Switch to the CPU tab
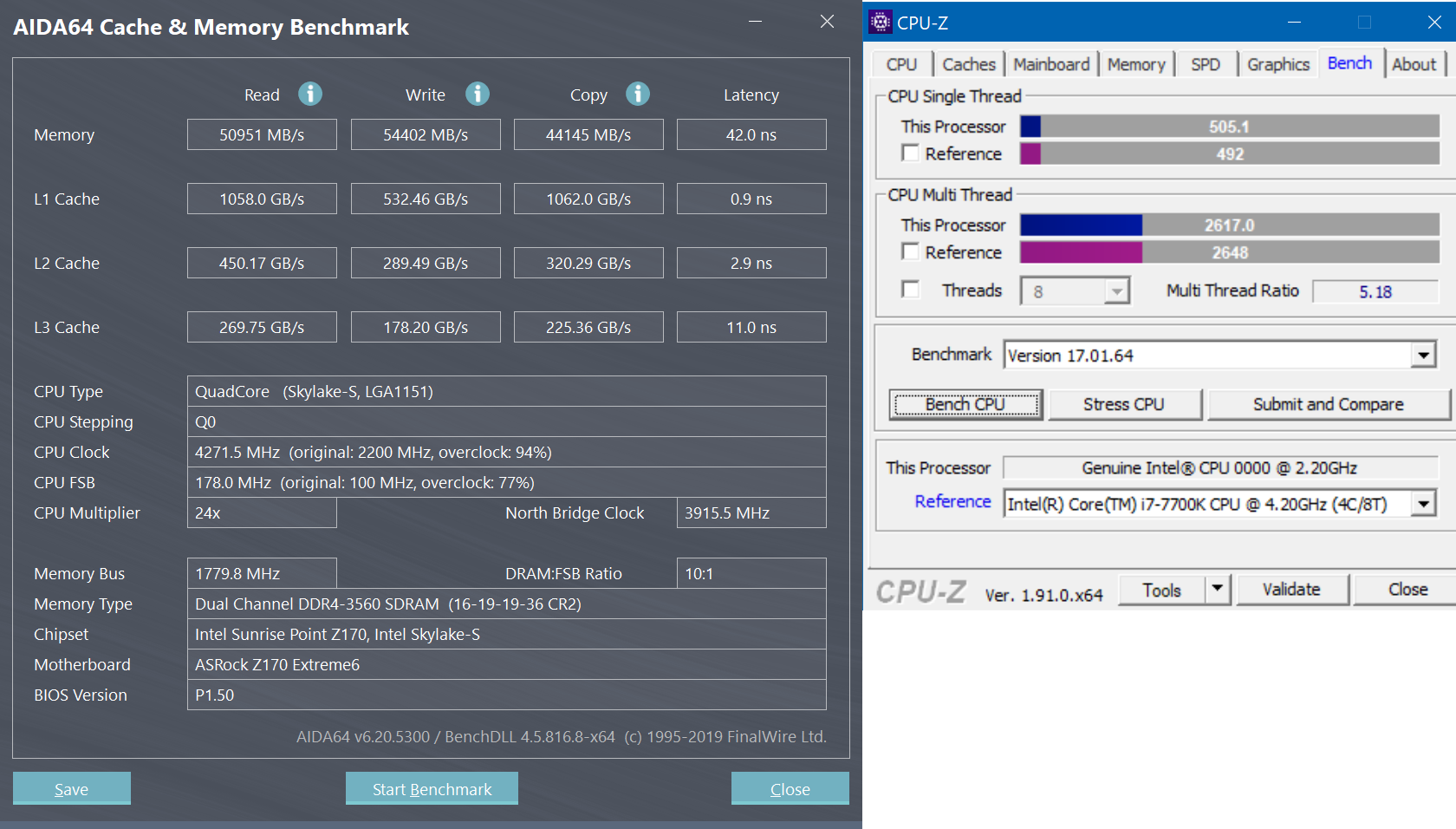Image resolution: width=1456 pixels, height=829 pixels. point(901,64)
